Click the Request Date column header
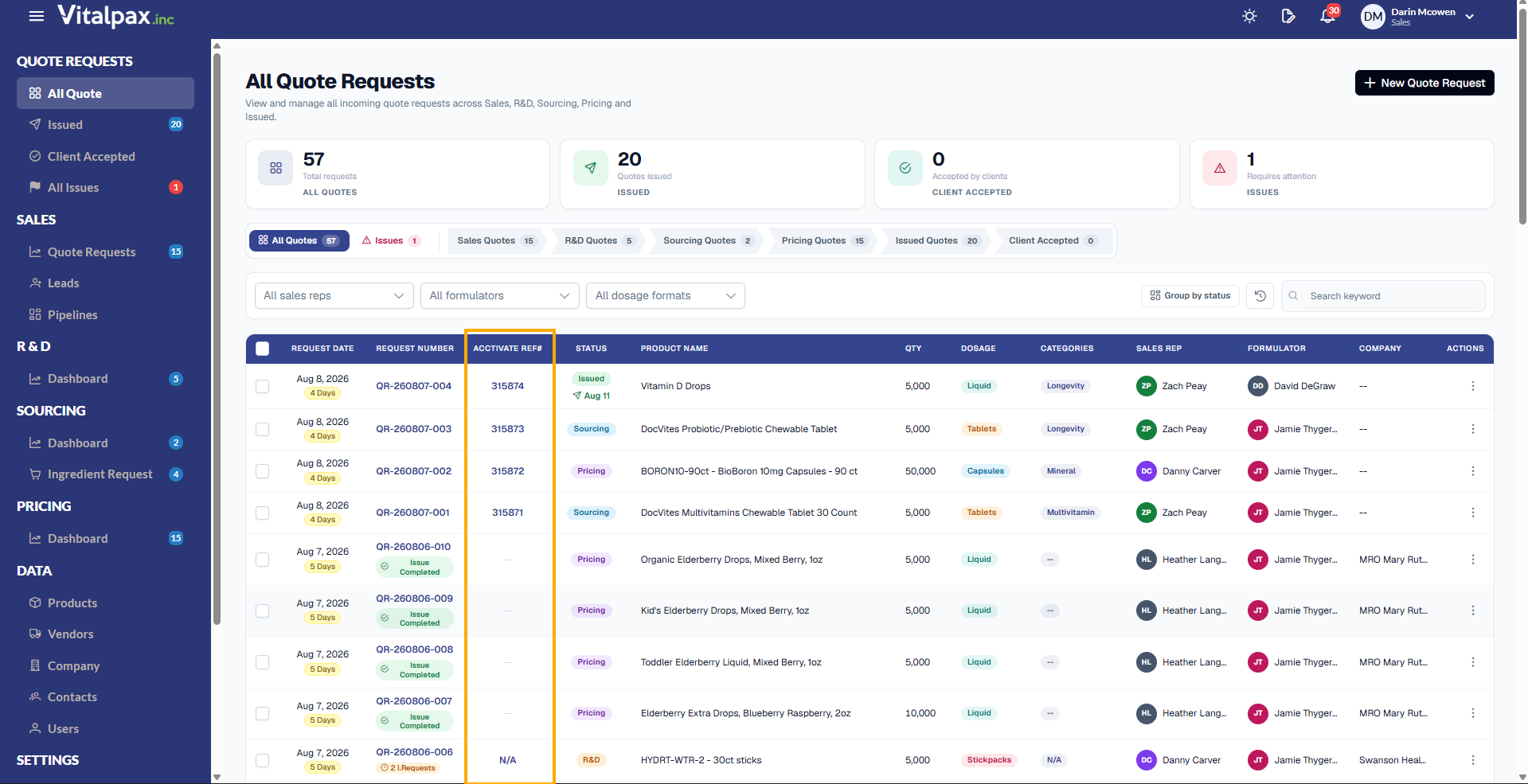The image size is (1528, 784). (322, 349)
